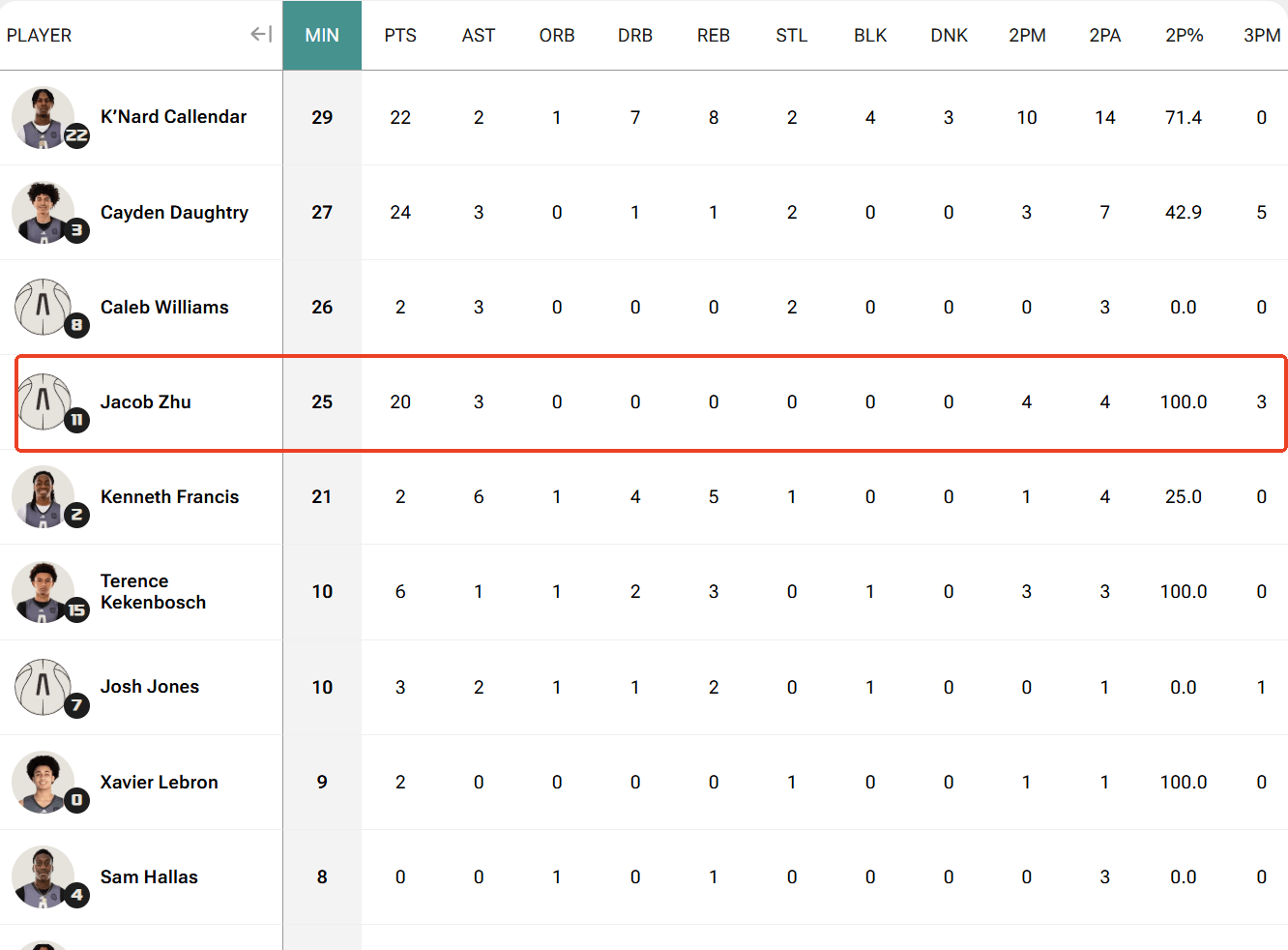Open Xavier Lebron player profile
The image size is (1288, 950).
(x=160, y=782)
